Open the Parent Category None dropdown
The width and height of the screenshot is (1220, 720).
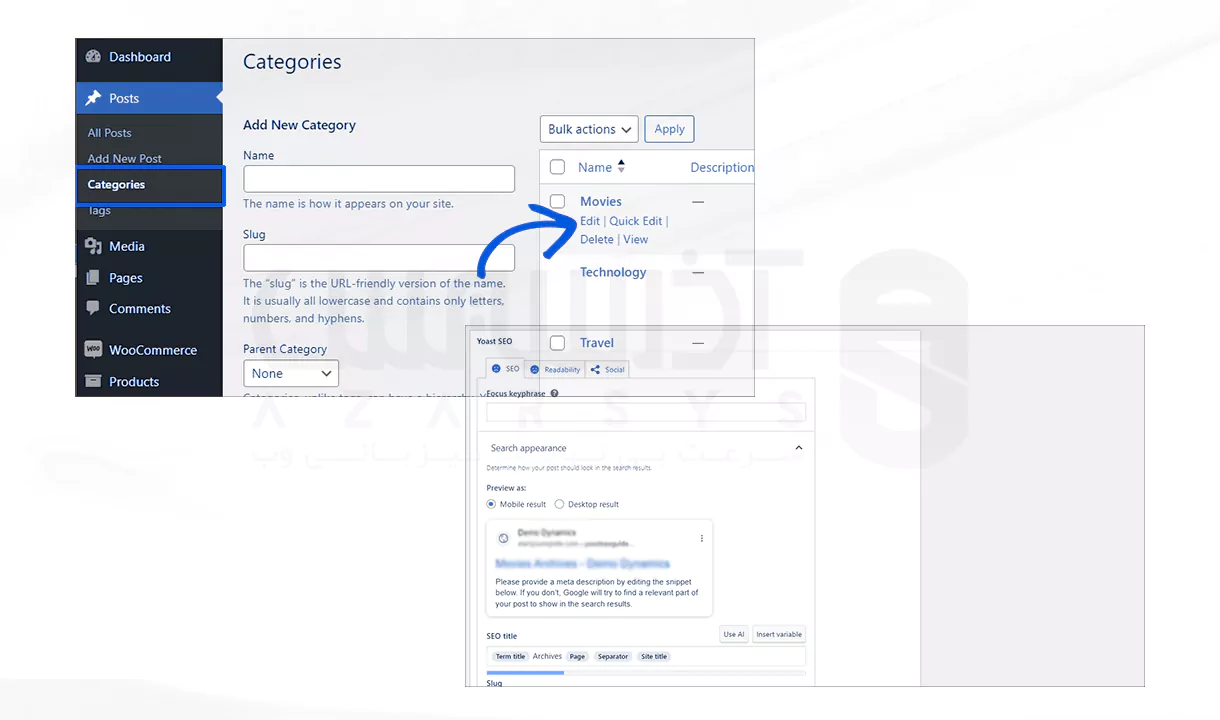(291, 373)
